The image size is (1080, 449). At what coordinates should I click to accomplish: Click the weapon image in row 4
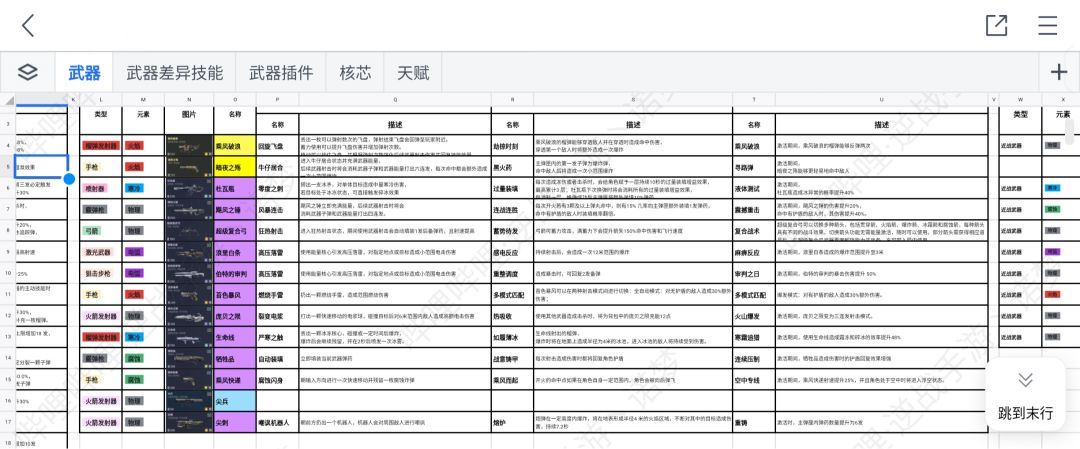tap(189, 145)
